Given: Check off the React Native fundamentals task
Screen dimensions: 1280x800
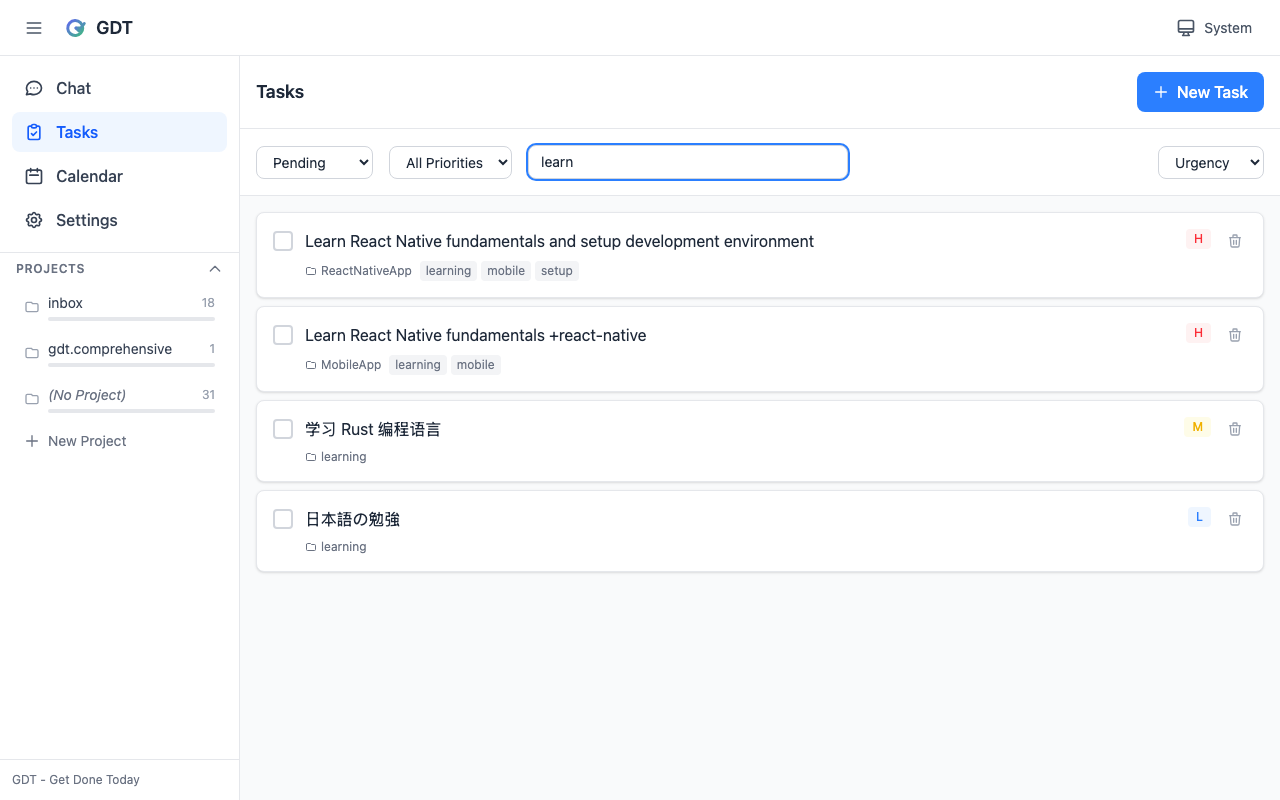Looking at the screenshot, I should [x=283, y=240].
